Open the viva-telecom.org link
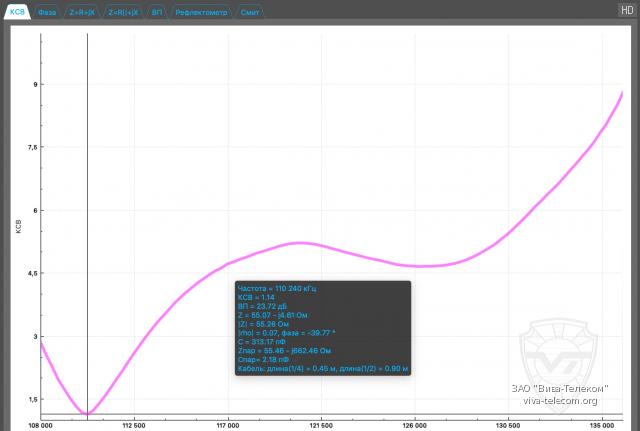Viewport: 640px width, 431px height. [558, 402]
